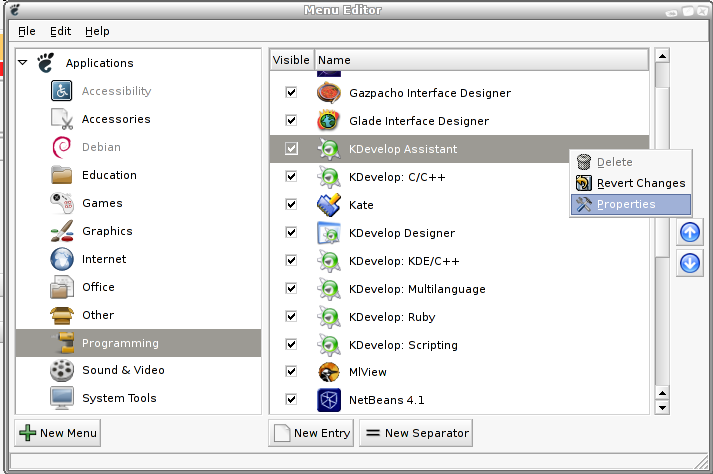The image size is (713, 474).
Task: Select NetBeans 4.1 entry name
Action: coord(387,400)
